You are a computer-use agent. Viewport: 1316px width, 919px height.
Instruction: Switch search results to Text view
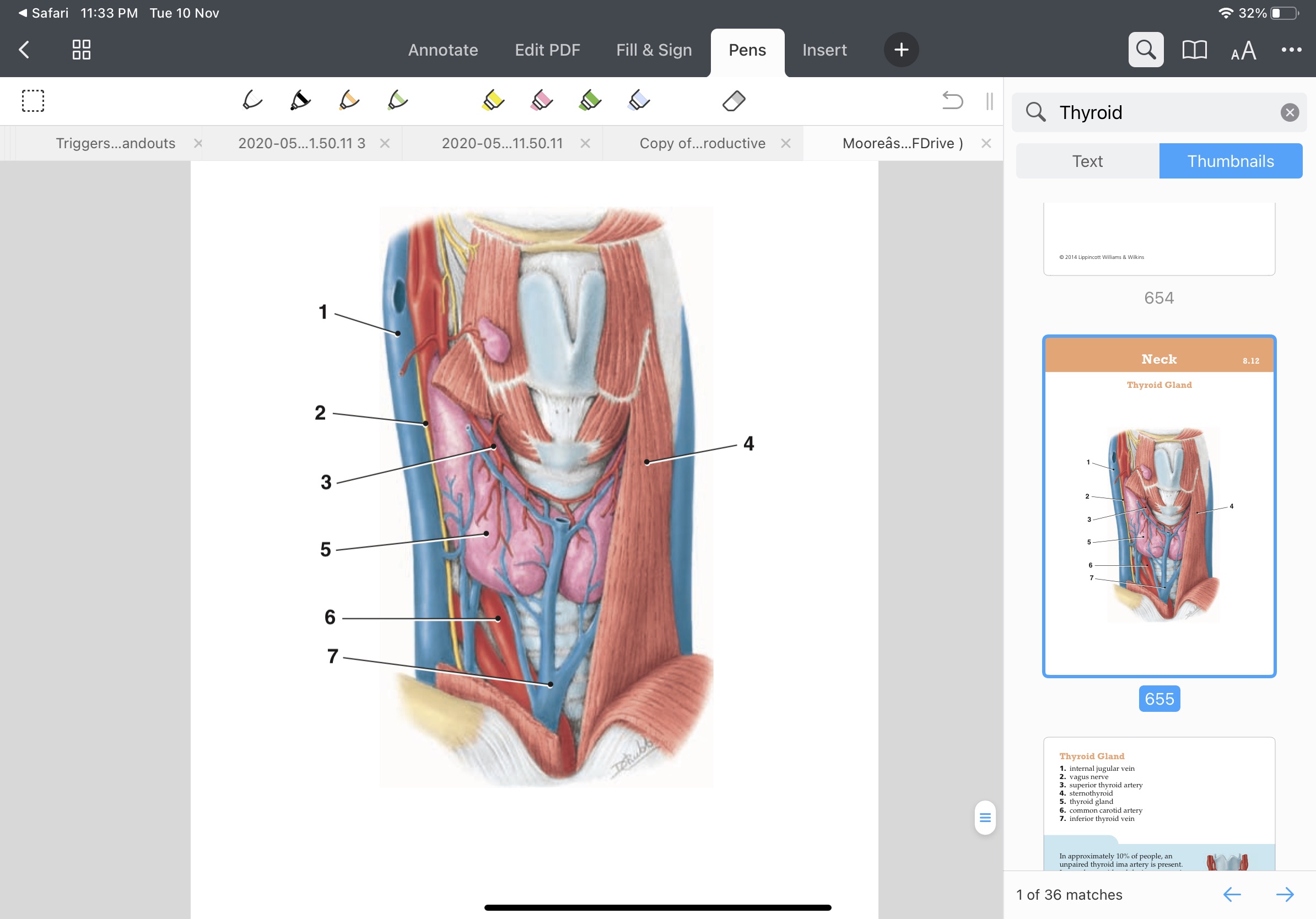point(1087,161)
